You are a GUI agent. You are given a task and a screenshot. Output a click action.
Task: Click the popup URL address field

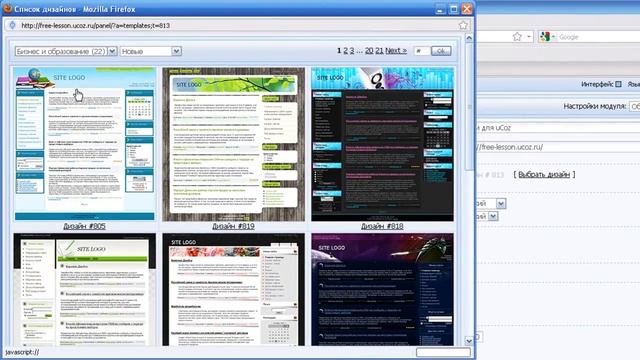pyautogui.click(x=237, y=25)
